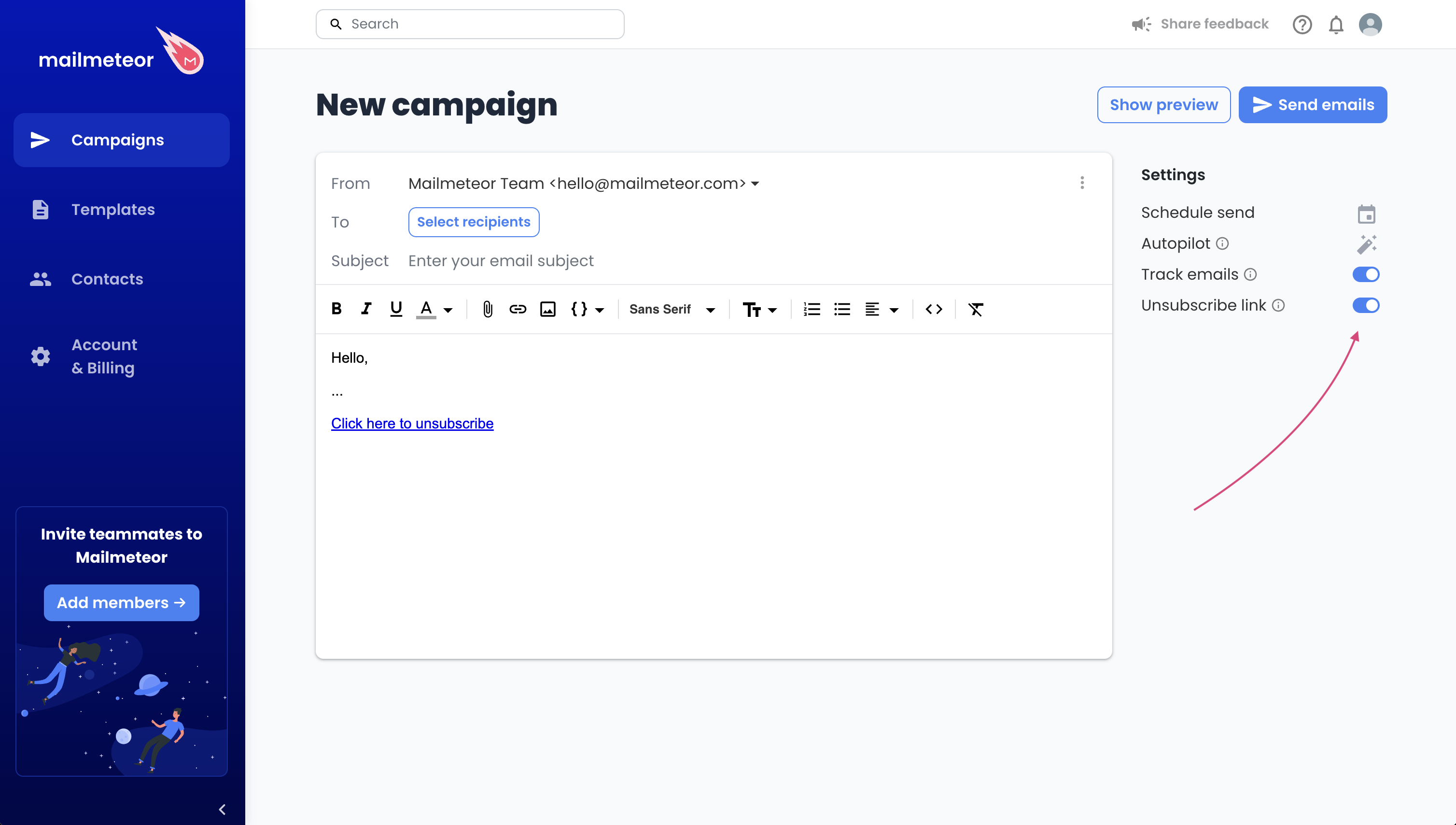Open notifications bell

pos(1336,24)
